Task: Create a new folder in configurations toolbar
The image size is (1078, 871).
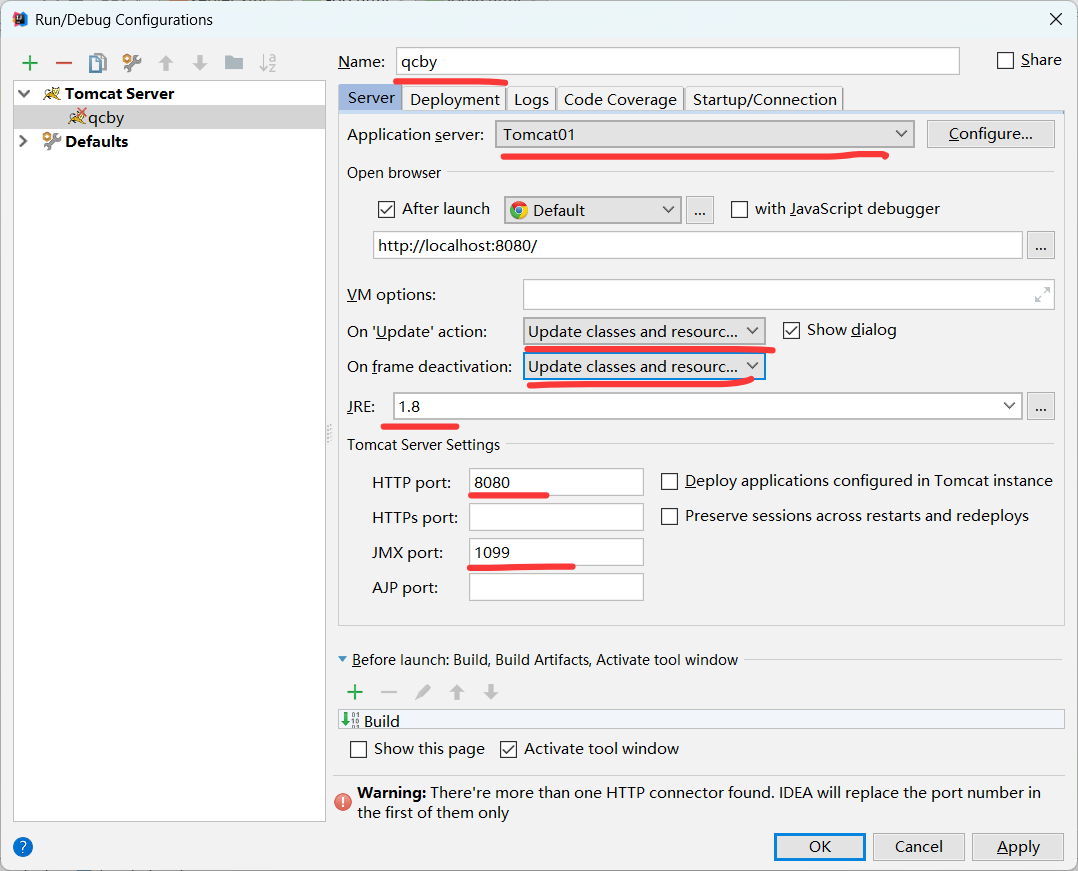Action: tap(234, 63)
